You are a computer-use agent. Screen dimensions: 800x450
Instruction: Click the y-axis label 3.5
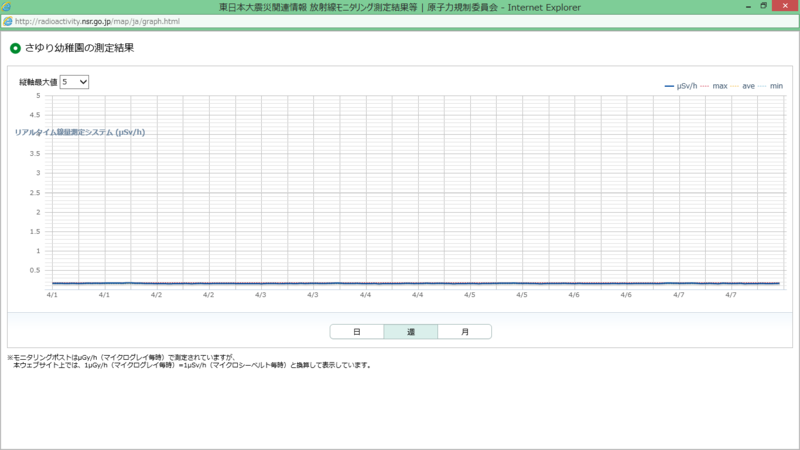click(x=35, y=154)
